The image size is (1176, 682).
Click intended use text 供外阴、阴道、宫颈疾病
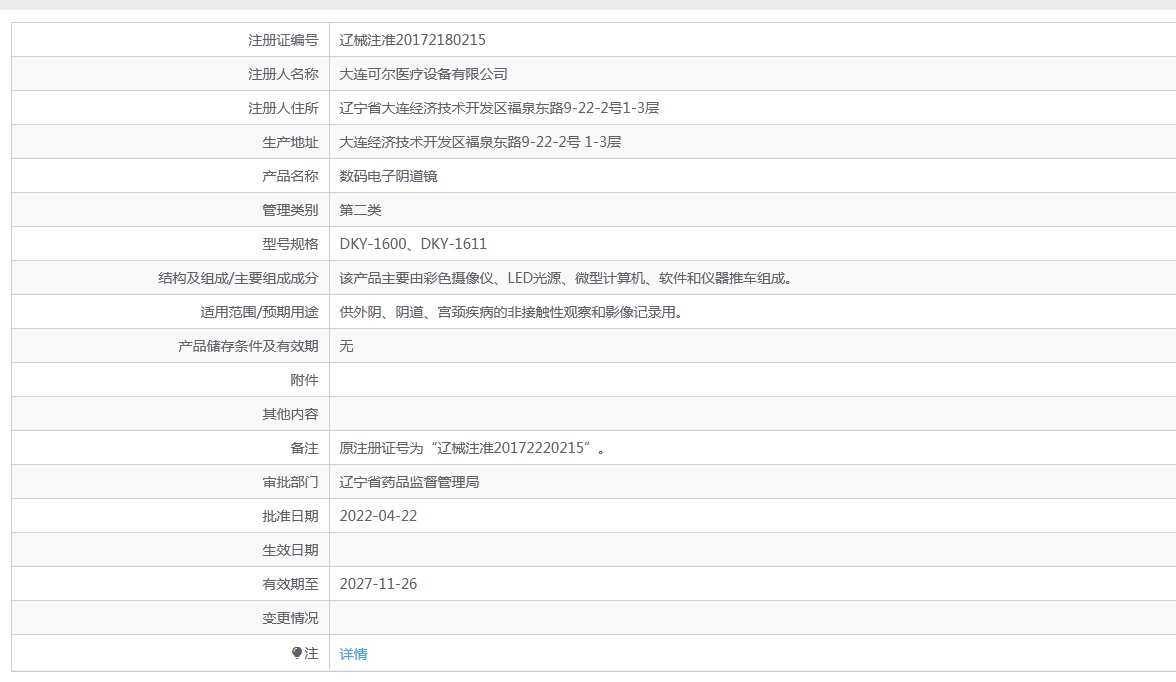pyautogui.click(x=512, y=312)
